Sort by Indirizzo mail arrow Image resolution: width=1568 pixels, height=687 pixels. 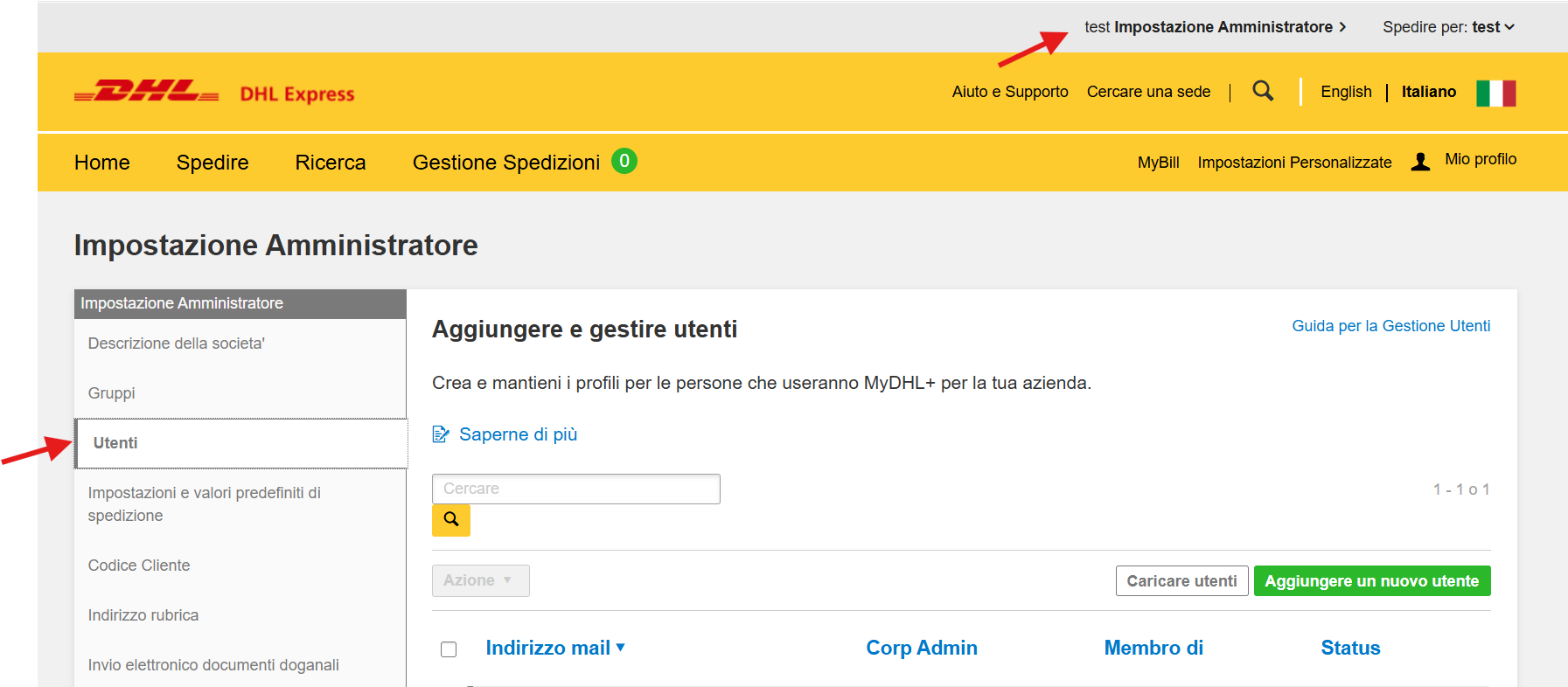coord(621,648)
